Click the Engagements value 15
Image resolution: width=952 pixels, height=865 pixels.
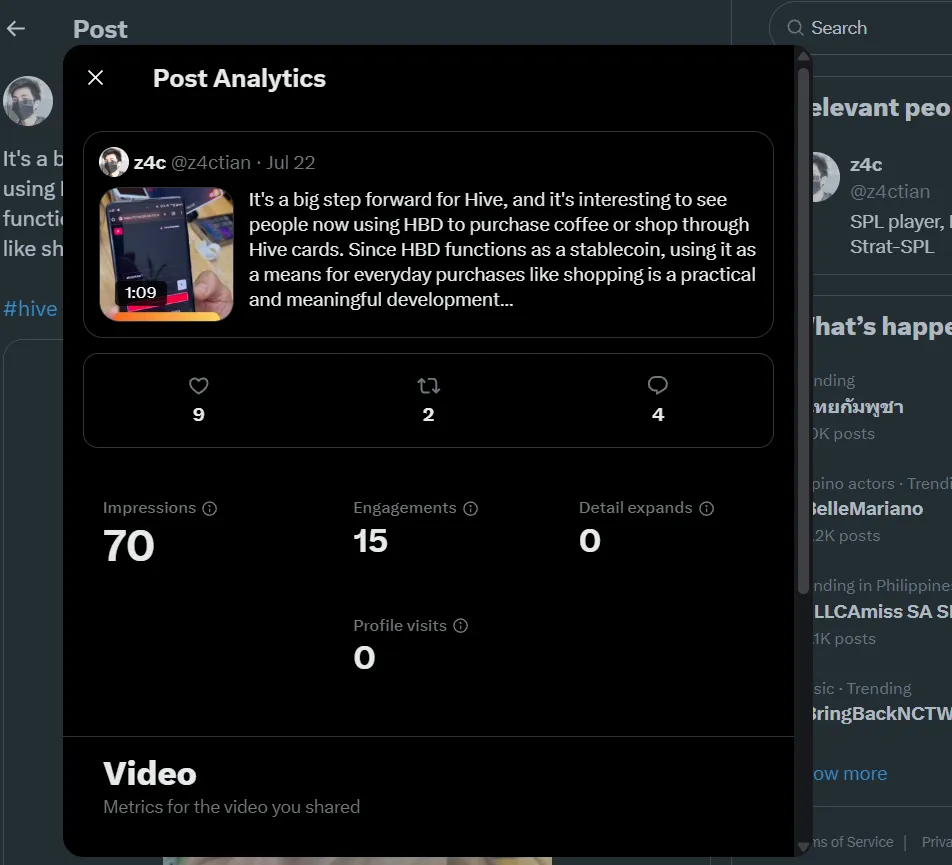[x=370, y=541]
